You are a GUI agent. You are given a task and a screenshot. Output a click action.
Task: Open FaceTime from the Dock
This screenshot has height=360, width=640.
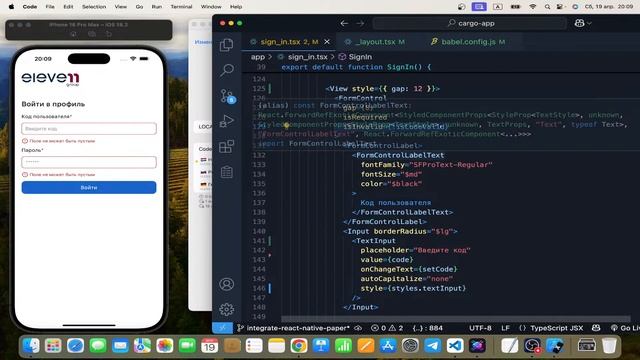pos(187,346)
